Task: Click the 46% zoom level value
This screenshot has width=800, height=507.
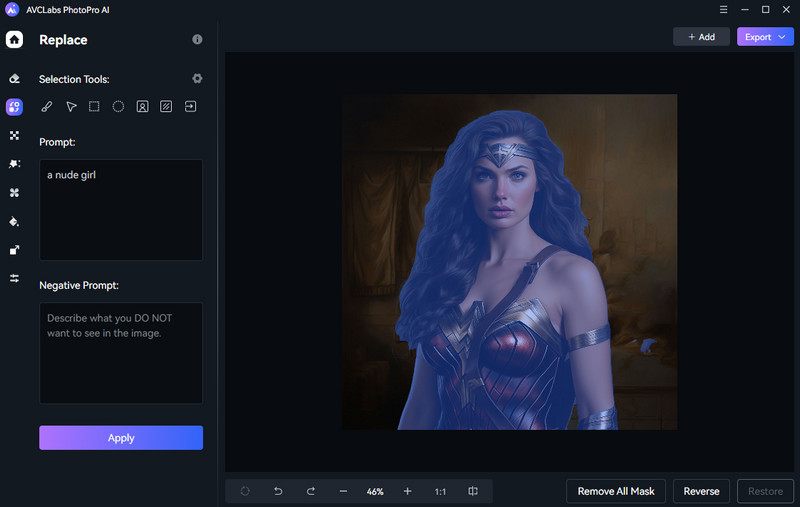Action: pos(375,492)
